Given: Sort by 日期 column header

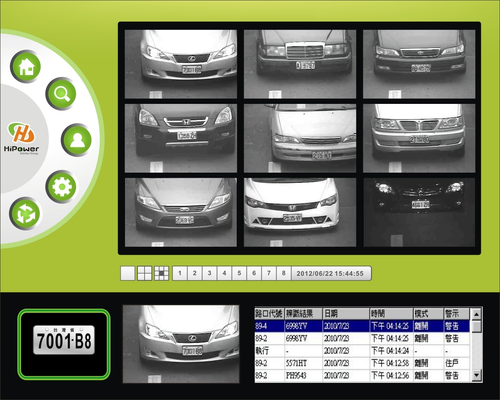Looking at the screenshot, I should [x=346, y=313].
